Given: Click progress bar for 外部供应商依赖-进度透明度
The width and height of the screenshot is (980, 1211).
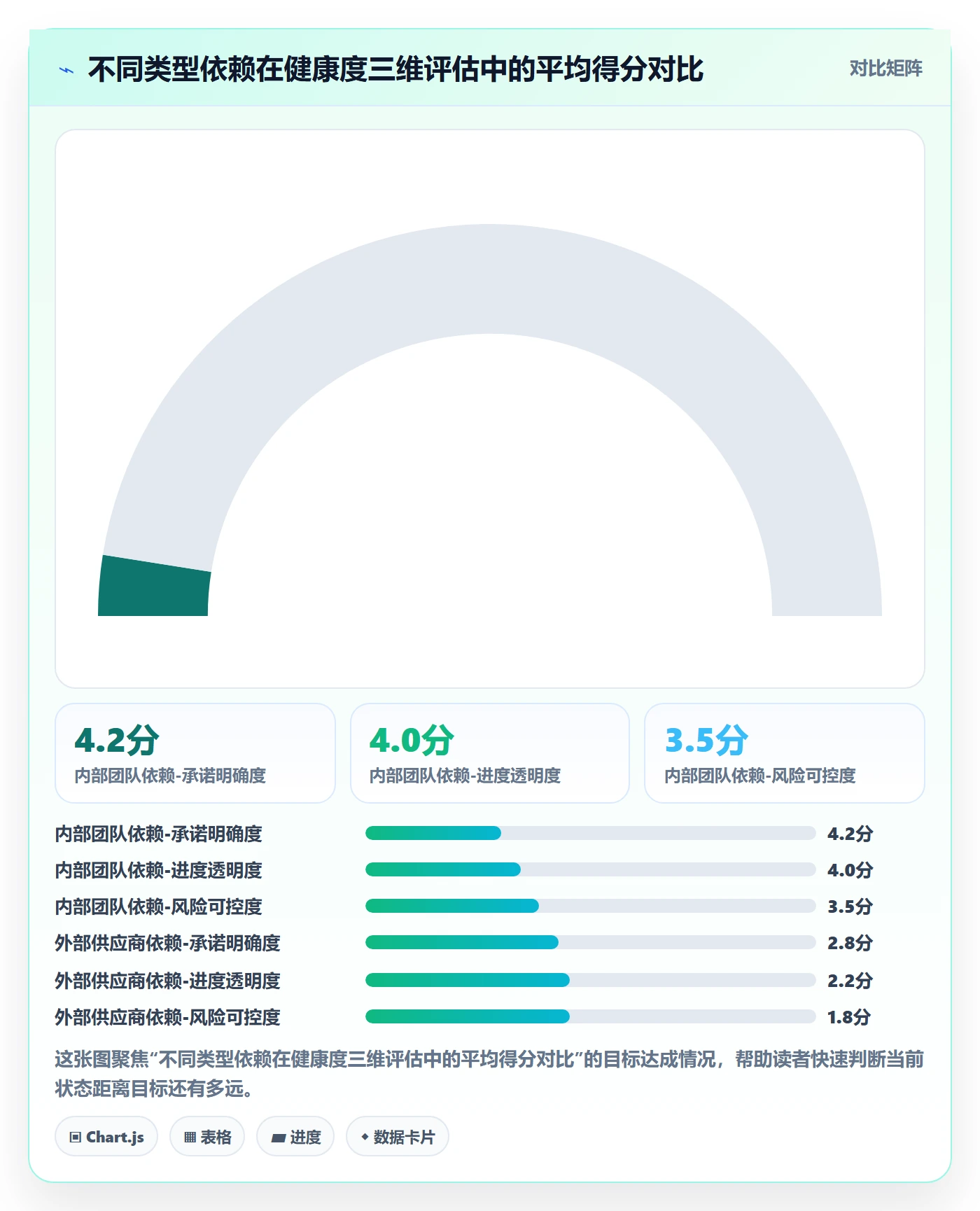Looking at the screenshot, I should click(x=591, y=980).
